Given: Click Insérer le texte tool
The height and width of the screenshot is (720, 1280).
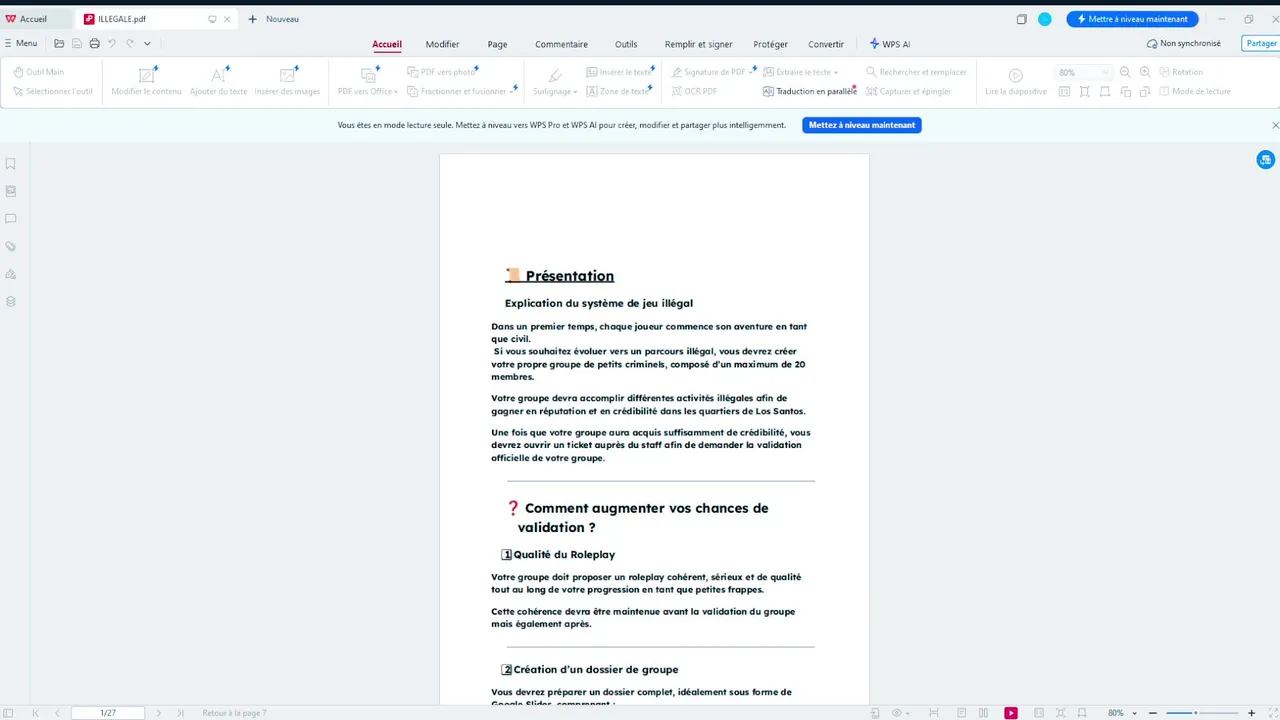Looking at the screenshot, I should [619, 72].
